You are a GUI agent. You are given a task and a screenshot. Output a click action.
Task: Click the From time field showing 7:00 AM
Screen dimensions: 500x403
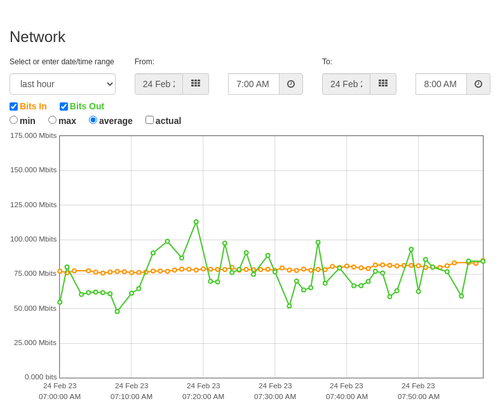pos(254,84)
